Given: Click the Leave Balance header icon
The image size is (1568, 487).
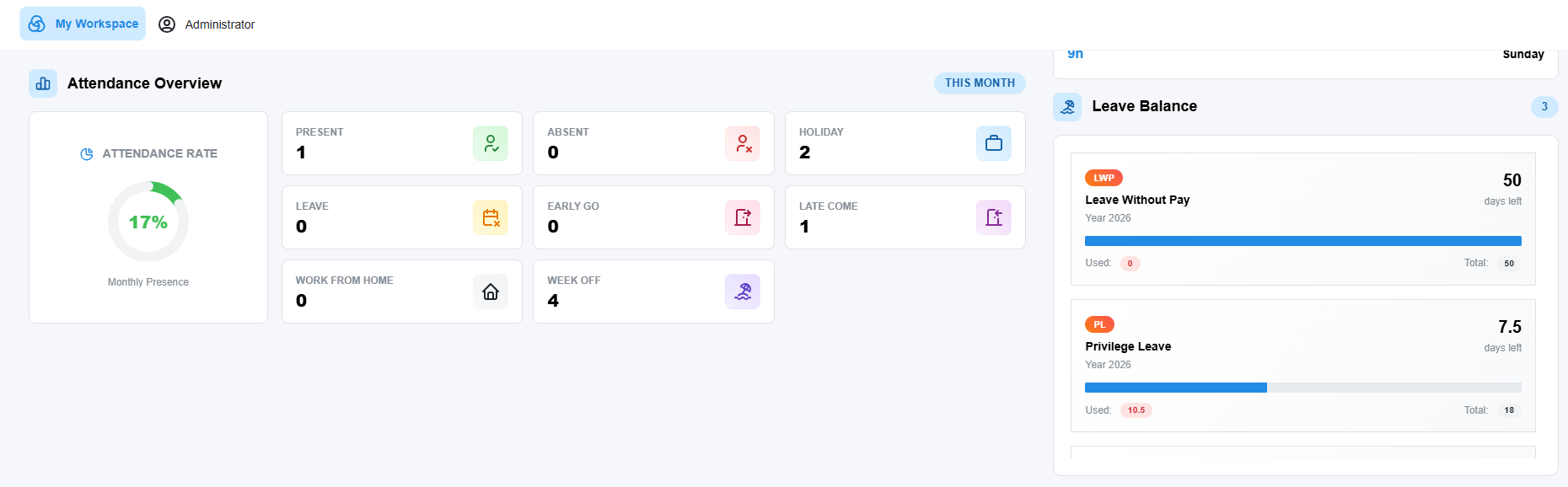Looking at the screenshot, I should (x=1067, y=107).
